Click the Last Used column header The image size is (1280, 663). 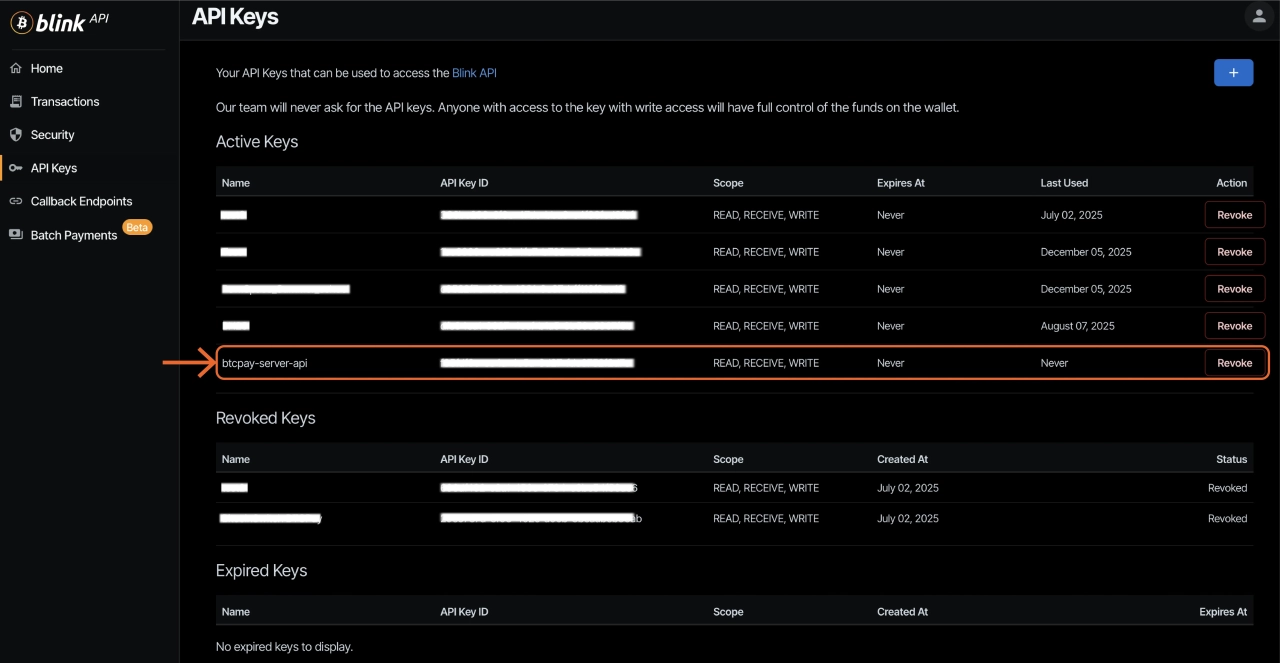coord(1064,183)
